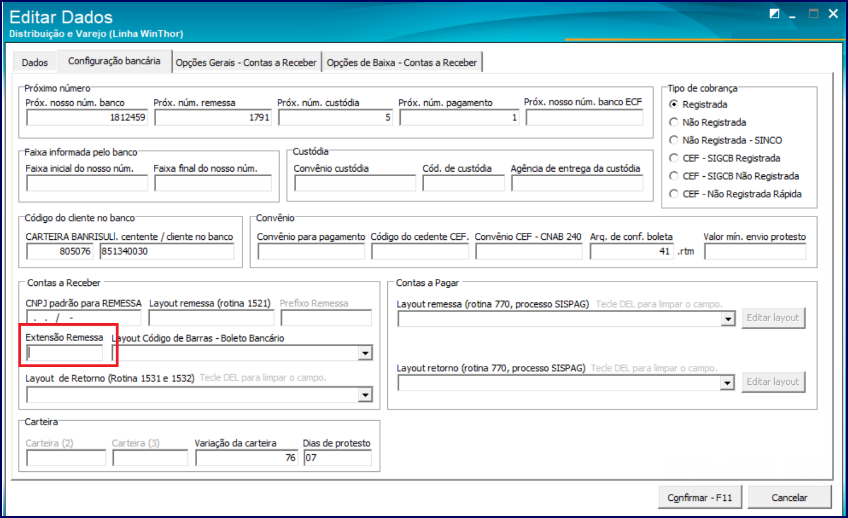This screenshot has height=518, width=848.
Task: Click Faixa inicial do nosso núm. field
Action: click(x=87, y=183)
